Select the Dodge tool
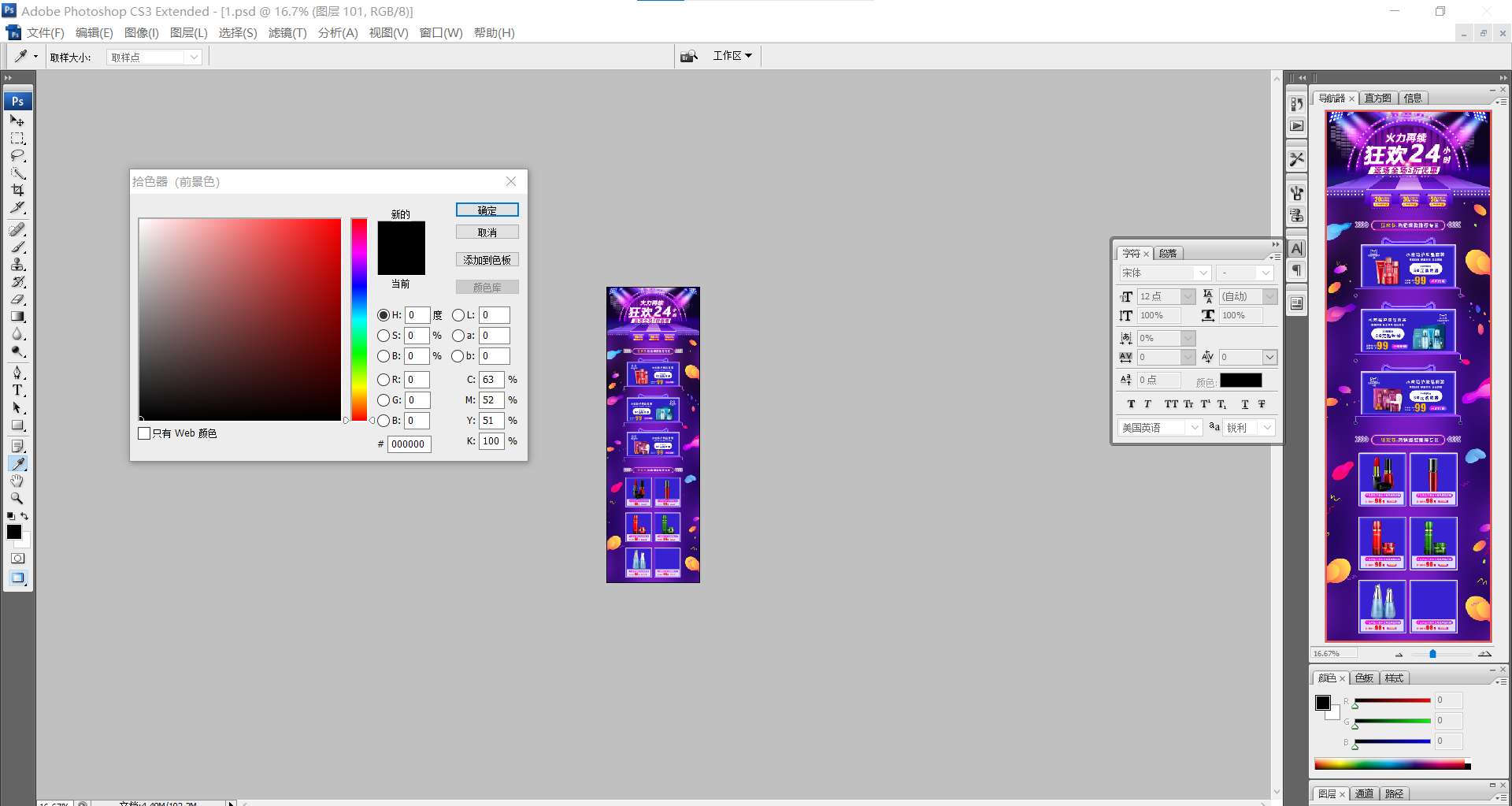This screenshot has height=806, width=1512. coord(17,351)
